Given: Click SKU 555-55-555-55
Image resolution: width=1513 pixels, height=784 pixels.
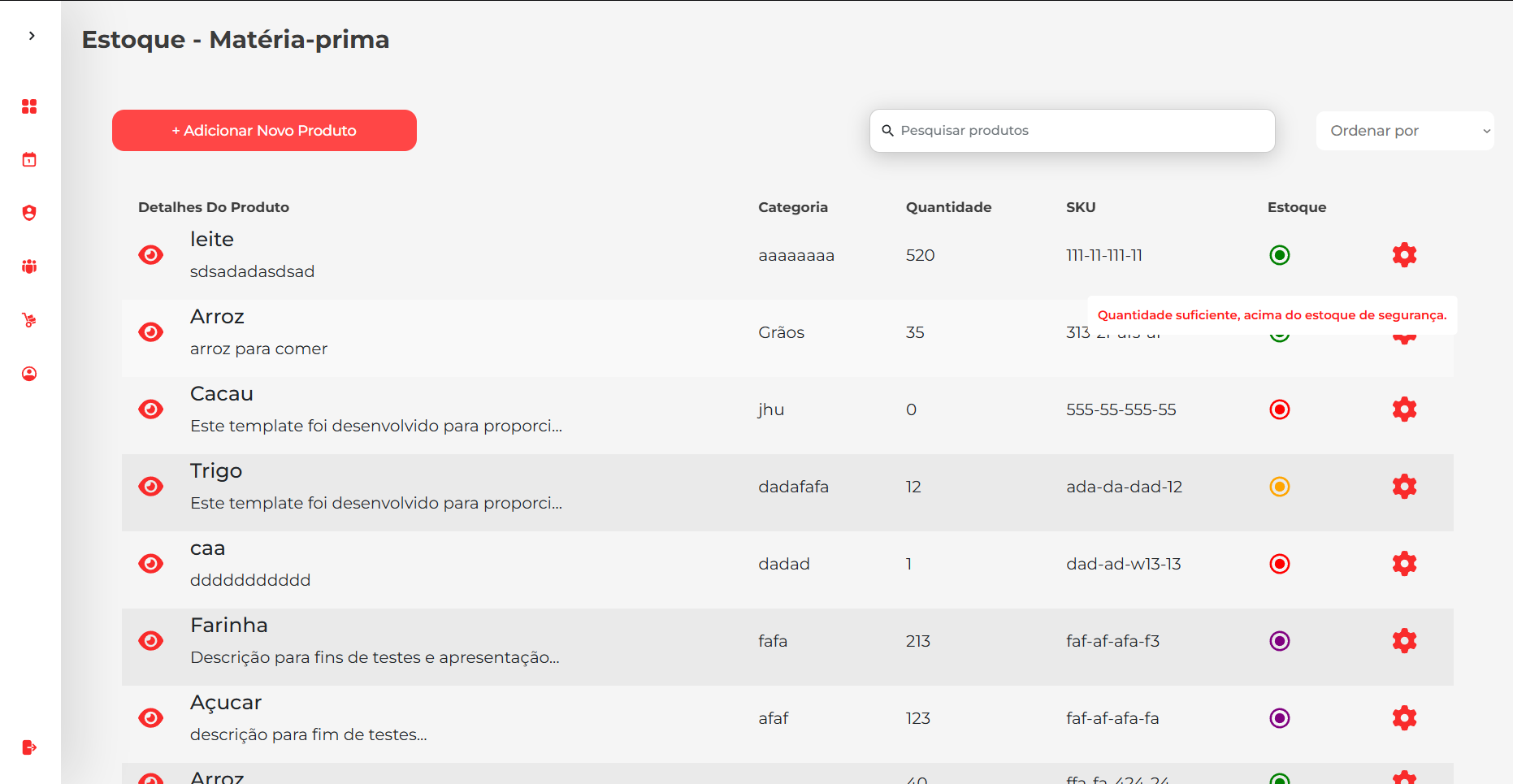Looking at the screenshot, I should (1121, 409).
